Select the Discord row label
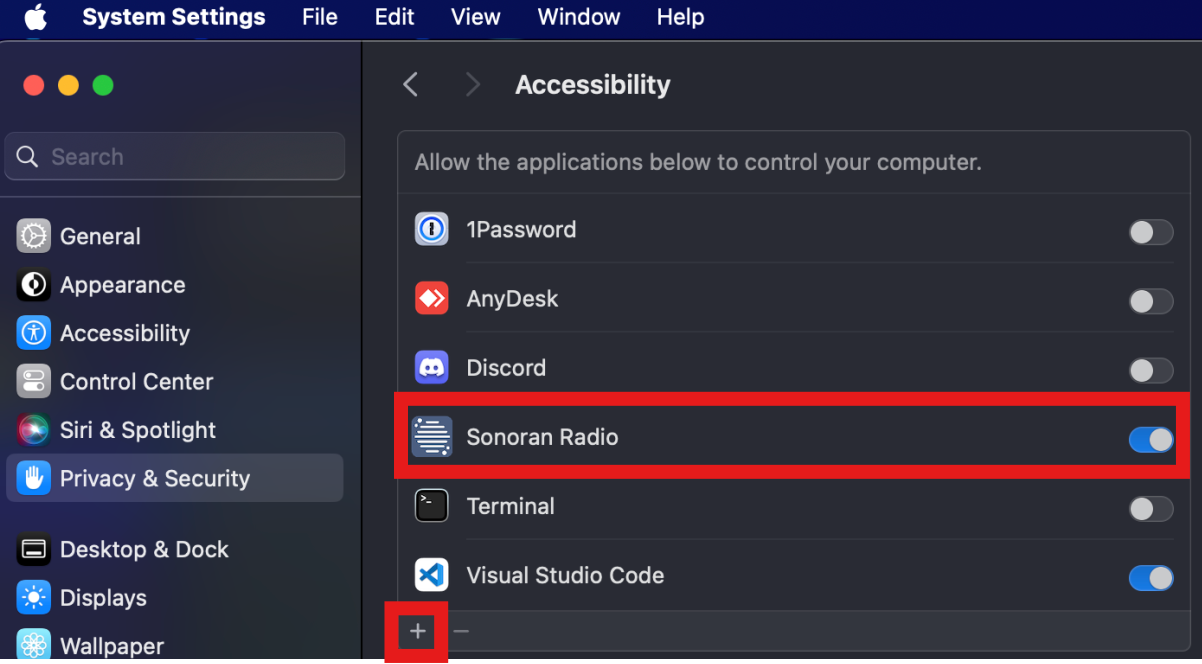 click(x=506, y=367)
